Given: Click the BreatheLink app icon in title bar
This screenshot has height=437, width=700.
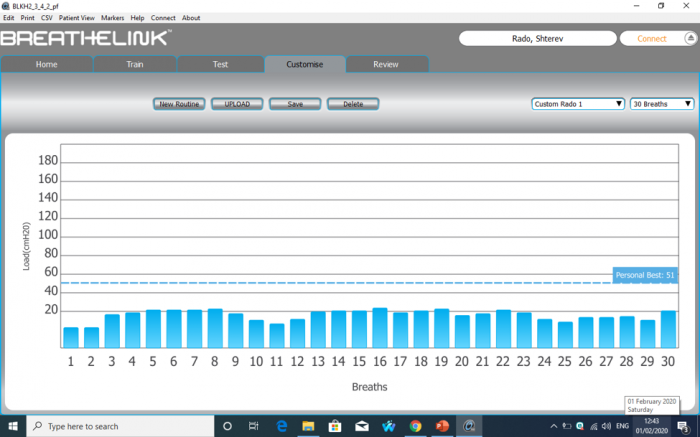Looking at the screenshot, I should 5,6.
